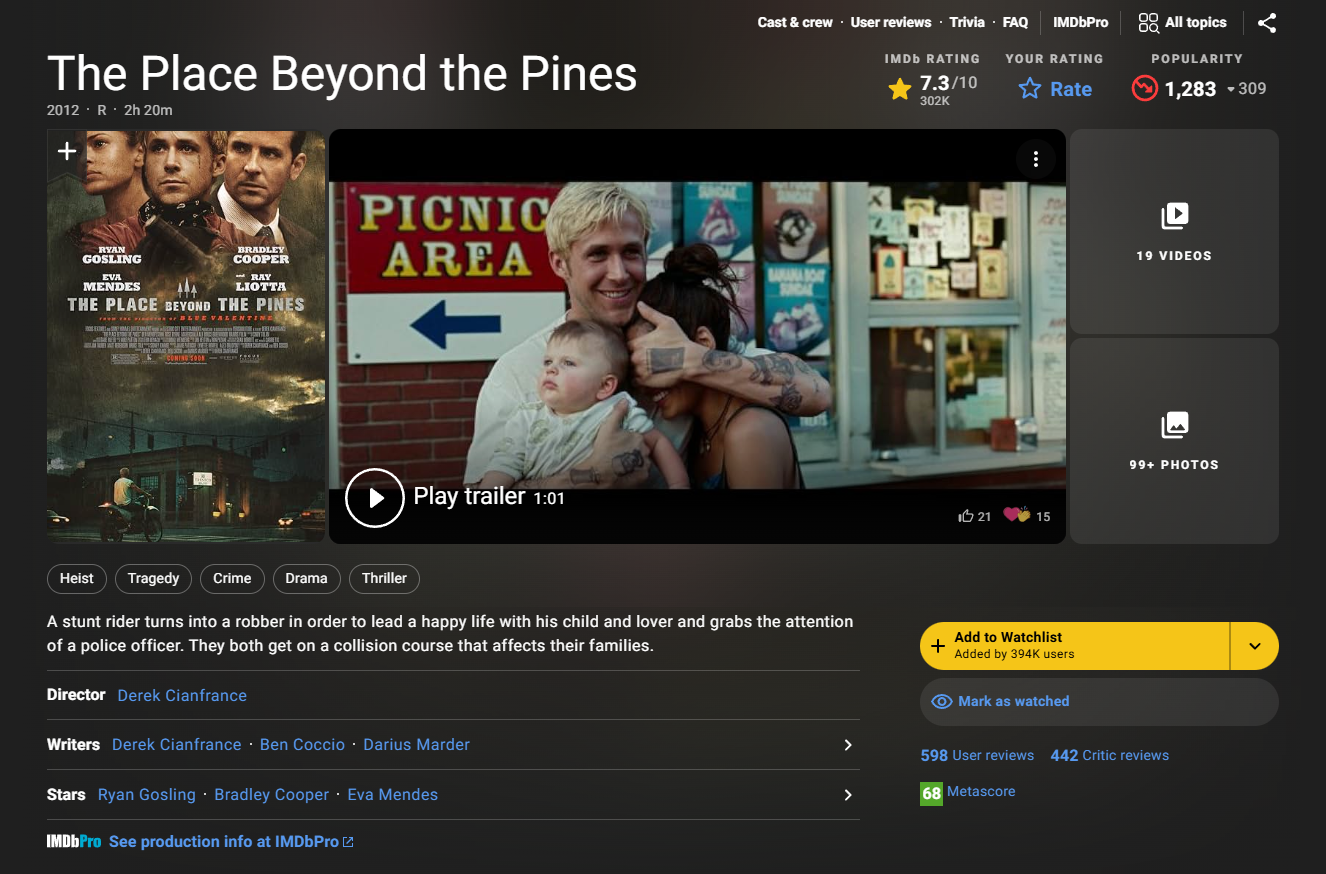Click the movie poster thumbnail
This screenshot has height=874, width=1326.
186,336
